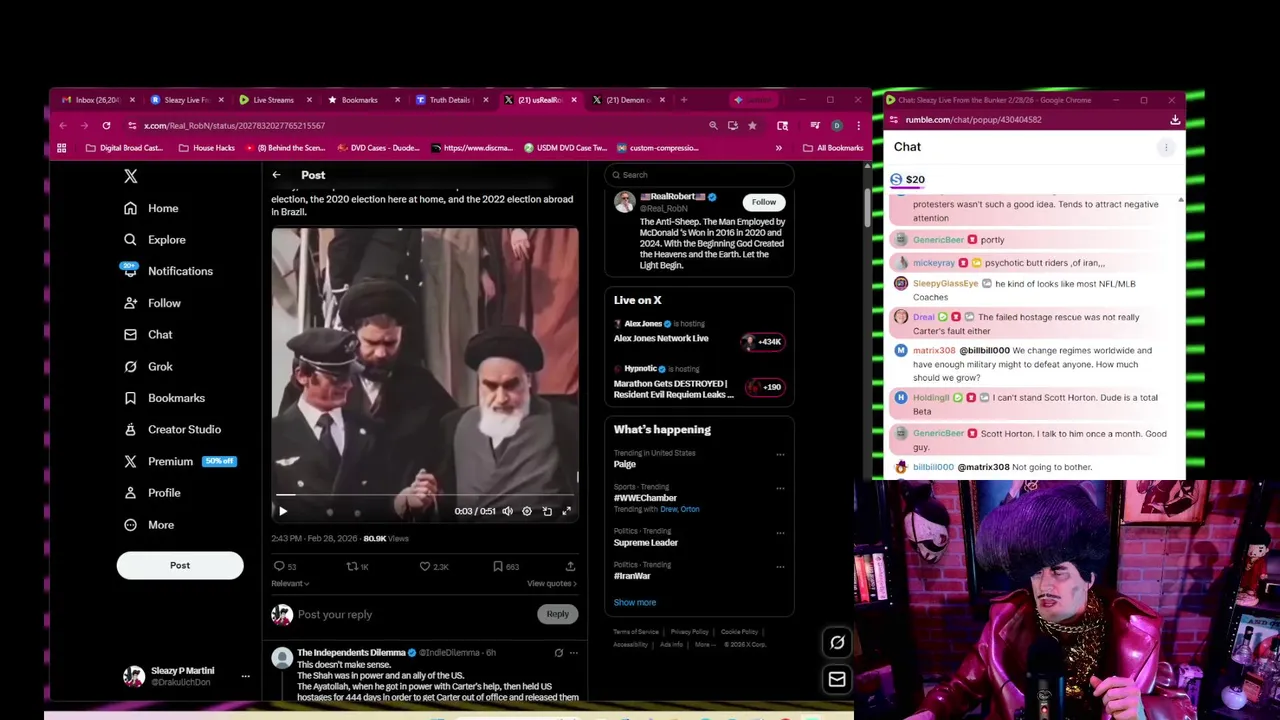The height and width of the screenshot is (720, 1280).
Task: Open the Paige trending topic
Action: click(x=625, y=465)
